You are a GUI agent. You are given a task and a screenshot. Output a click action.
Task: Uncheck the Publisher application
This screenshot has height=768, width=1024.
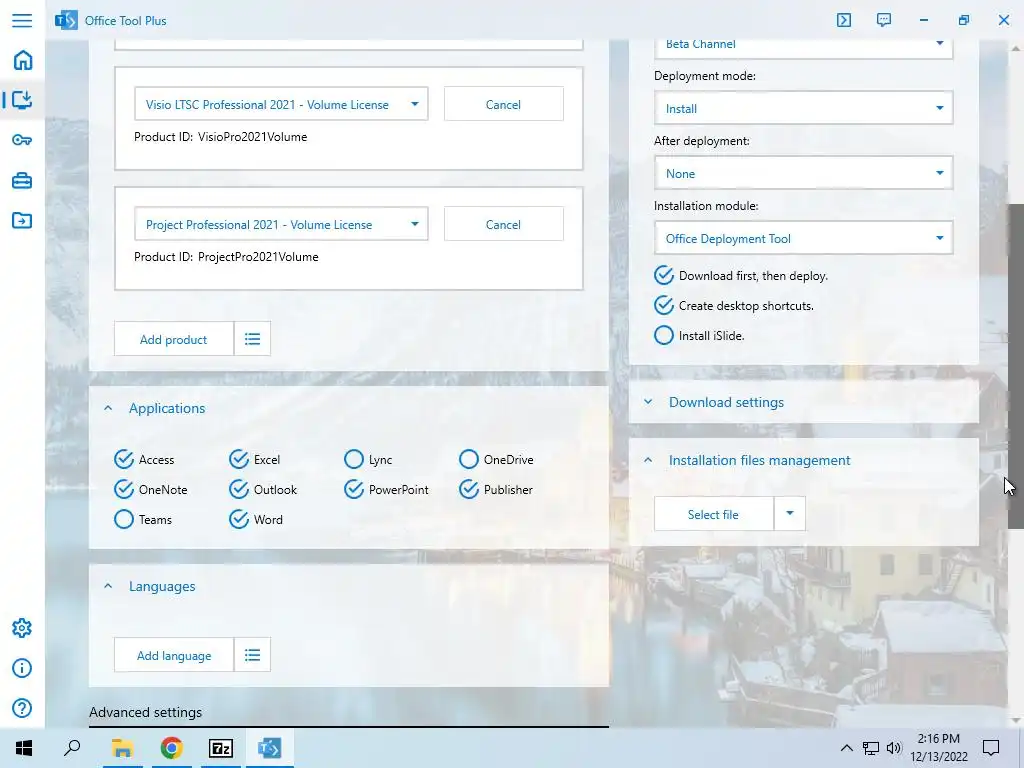pyautogui.click(x=496, y=489)
